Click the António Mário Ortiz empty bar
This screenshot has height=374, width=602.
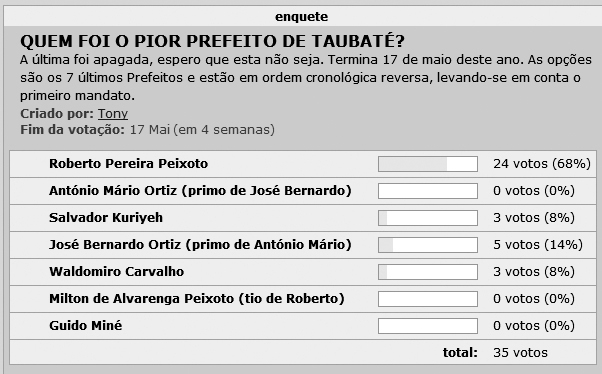(428, 191)
